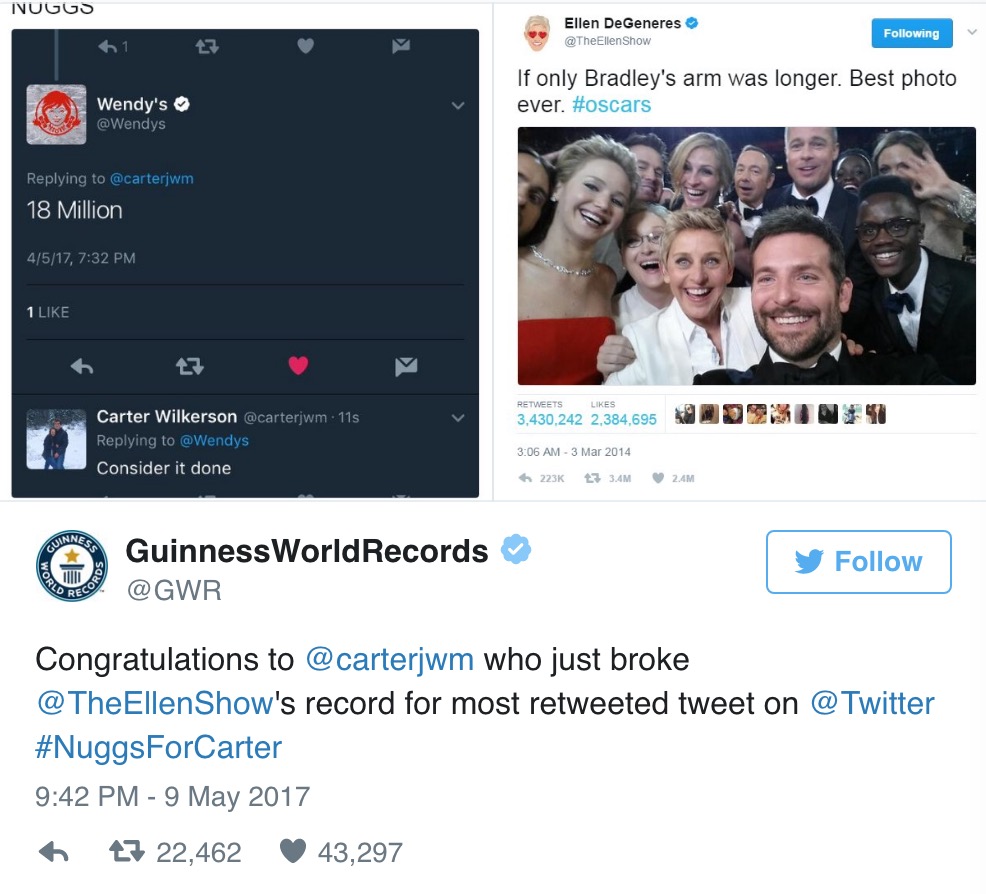Open the @carterjwm mention in GWR tweet
986x894 pixels.
click(x=389, y=660)
